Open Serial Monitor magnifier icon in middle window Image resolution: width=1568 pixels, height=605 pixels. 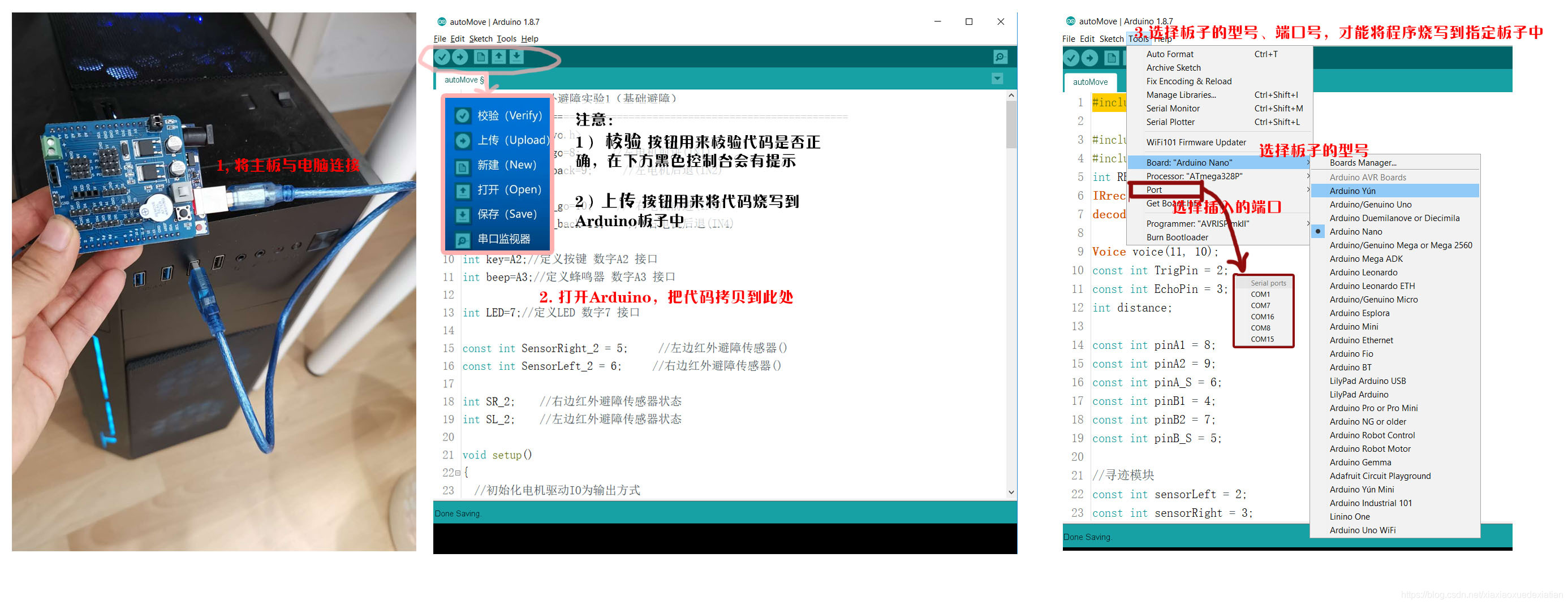tap(1000, 57)
